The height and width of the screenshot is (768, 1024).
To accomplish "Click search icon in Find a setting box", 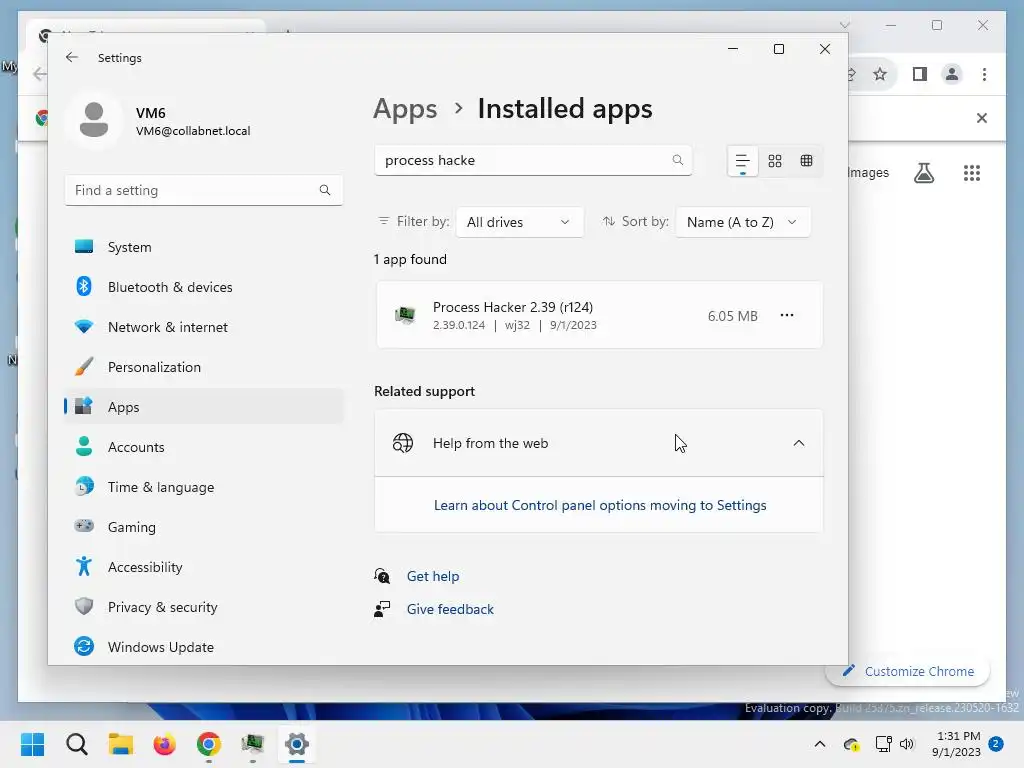I will click(325, 190).
